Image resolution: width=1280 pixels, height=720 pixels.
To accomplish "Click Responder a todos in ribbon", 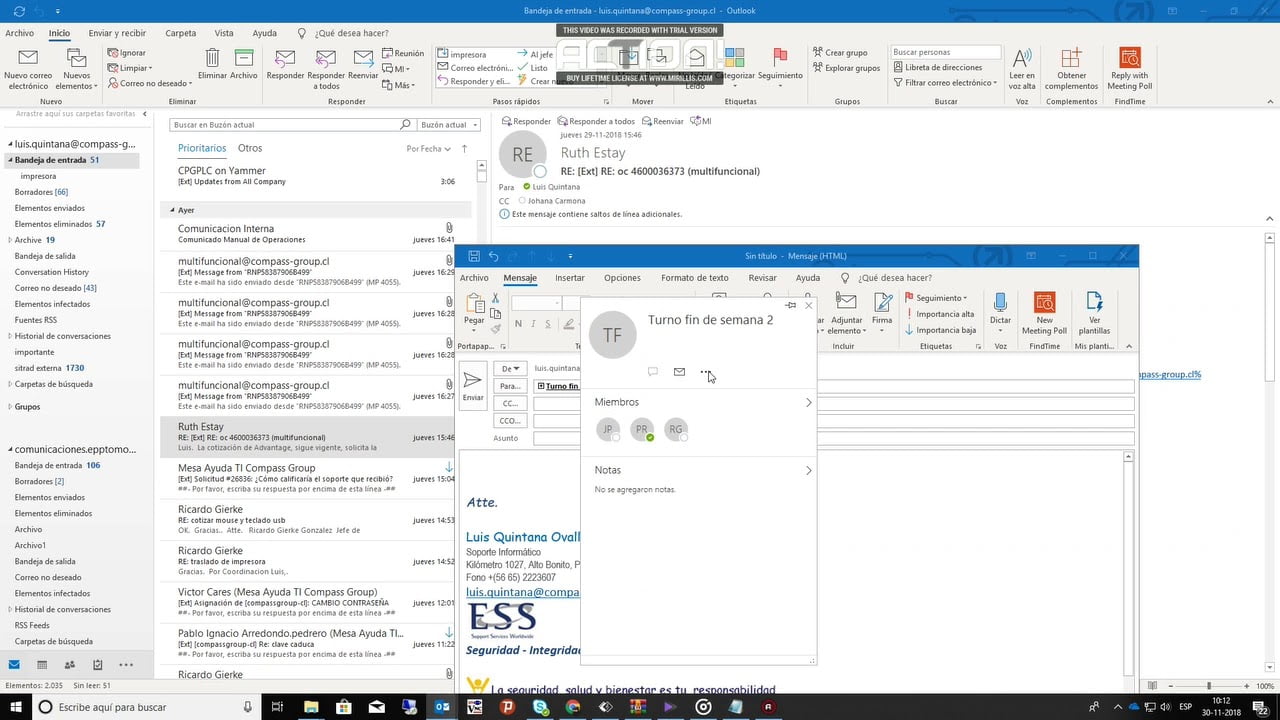I will tap(326, 68).
